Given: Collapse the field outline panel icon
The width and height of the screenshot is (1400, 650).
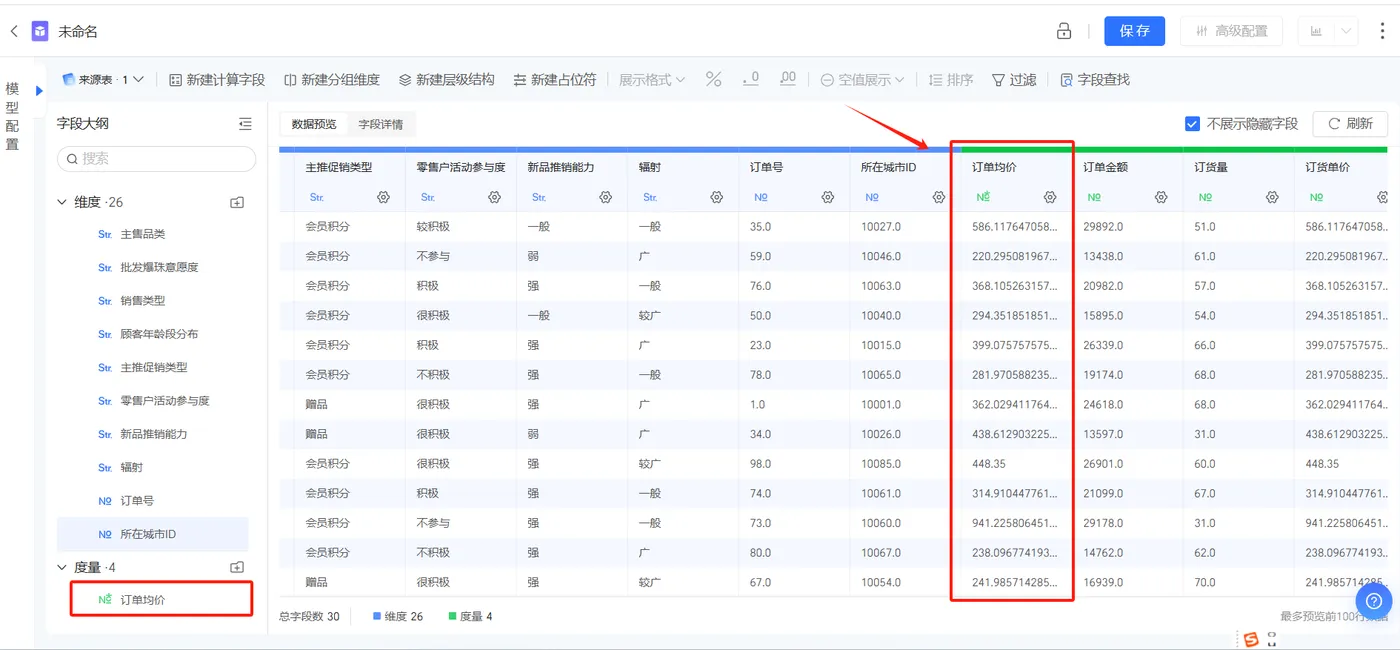Looking at the screenshot, I should click(245, 124).
